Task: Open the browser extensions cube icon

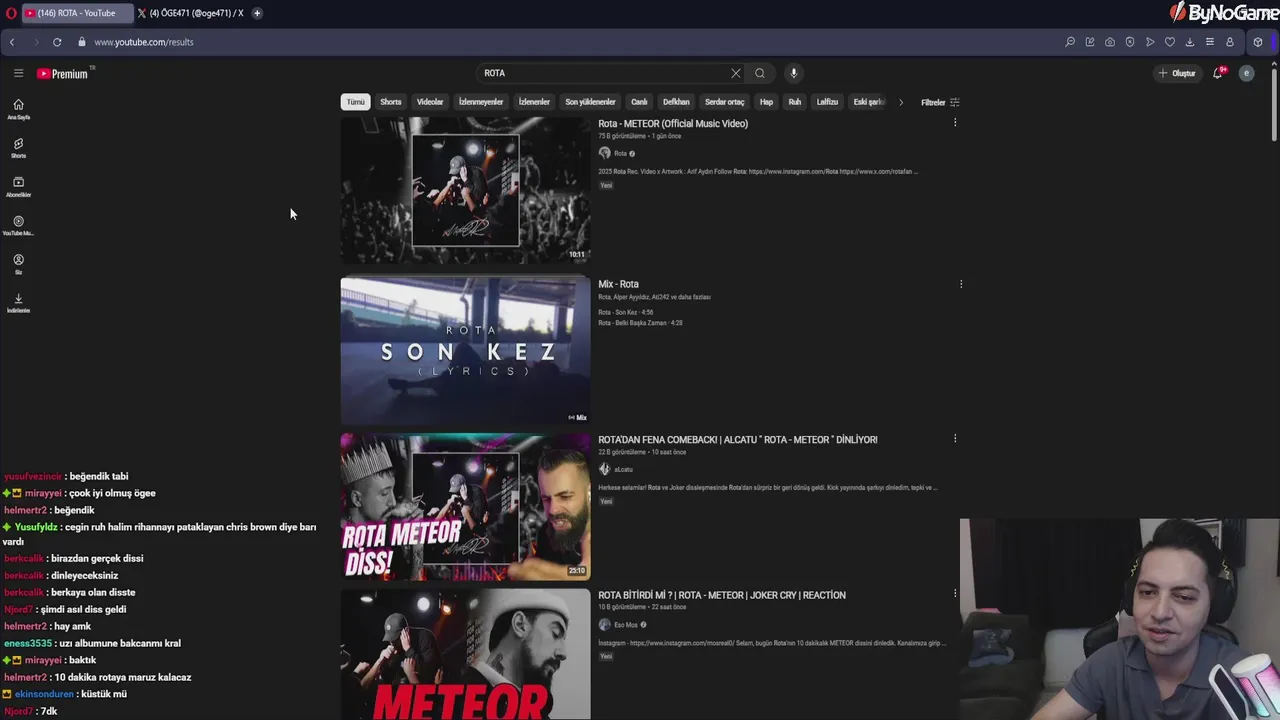Action: [1258, 42]
